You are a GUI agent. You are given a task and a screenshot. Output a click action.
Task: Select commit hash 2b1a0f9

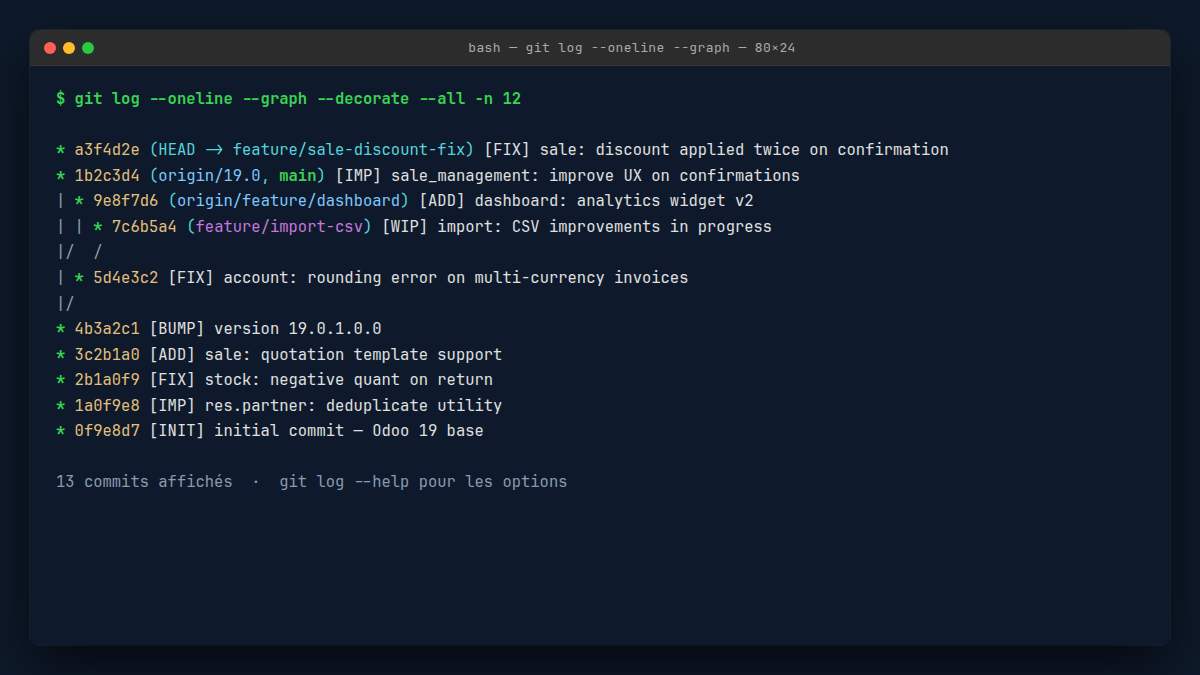107,380
